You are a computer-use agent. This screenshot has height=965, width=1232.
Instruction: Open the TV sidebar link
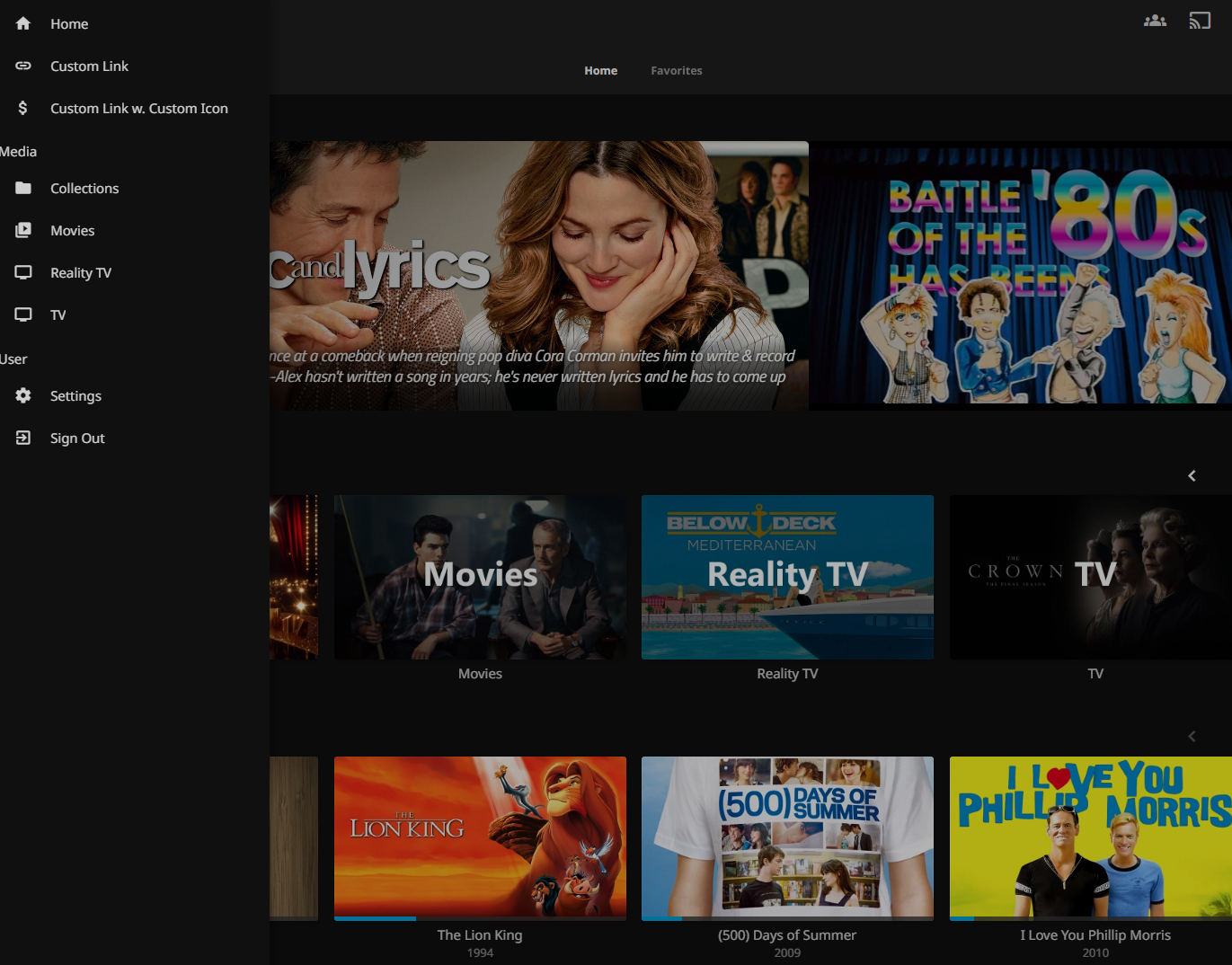tap(58, 315)
